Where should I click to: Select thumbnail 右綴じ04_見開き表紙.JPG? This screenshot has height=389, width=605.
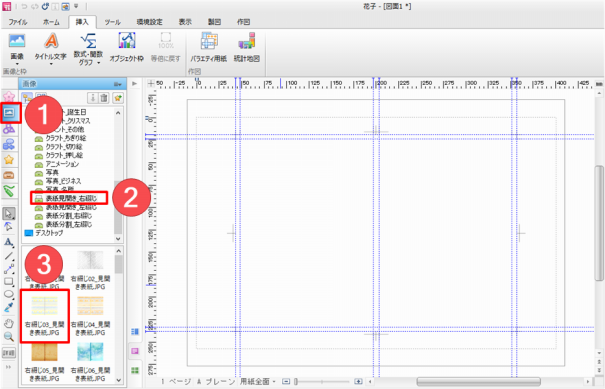click(90, 316)
